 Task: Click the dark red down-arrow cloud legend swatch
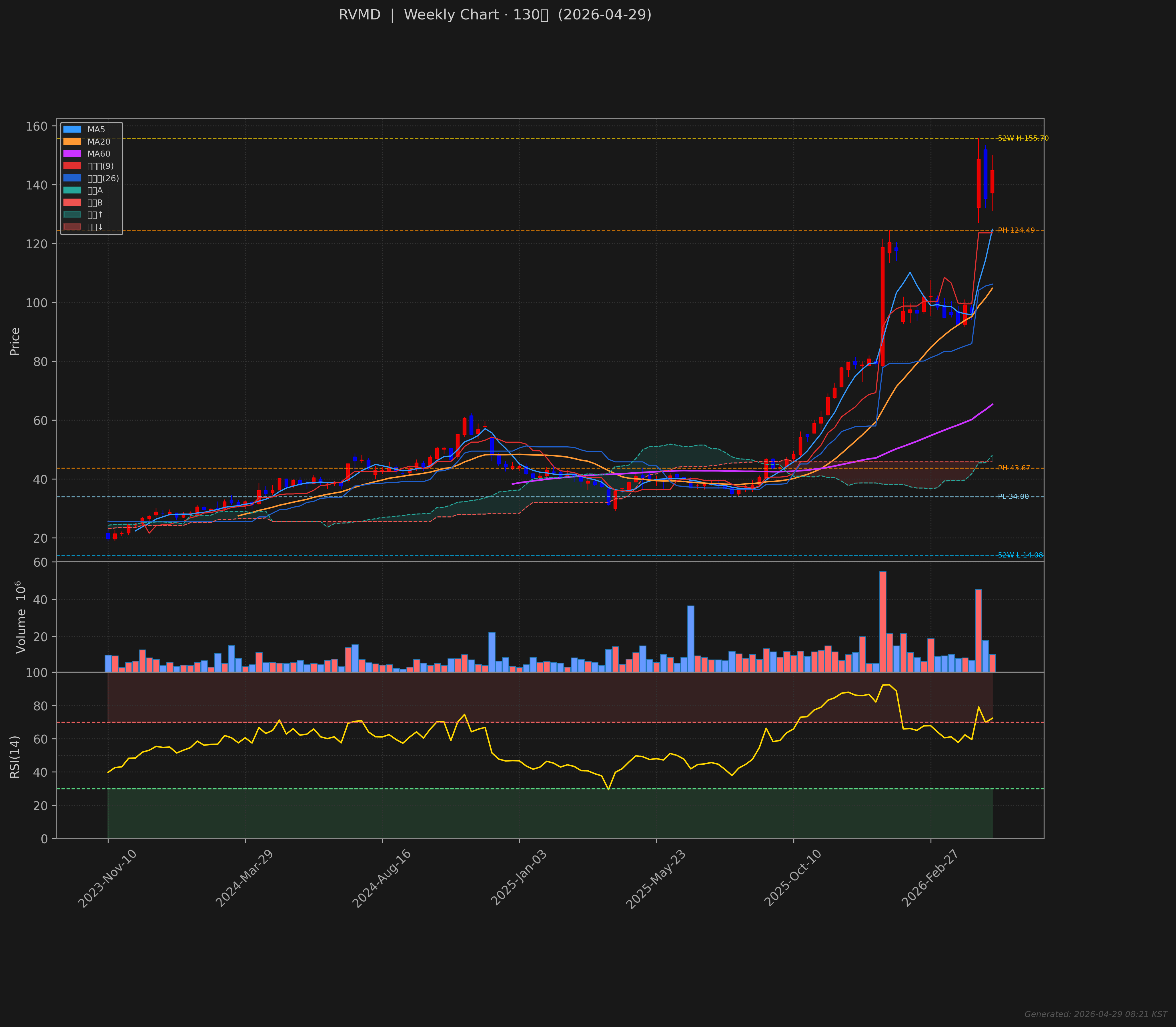click(x=72, y=227)
